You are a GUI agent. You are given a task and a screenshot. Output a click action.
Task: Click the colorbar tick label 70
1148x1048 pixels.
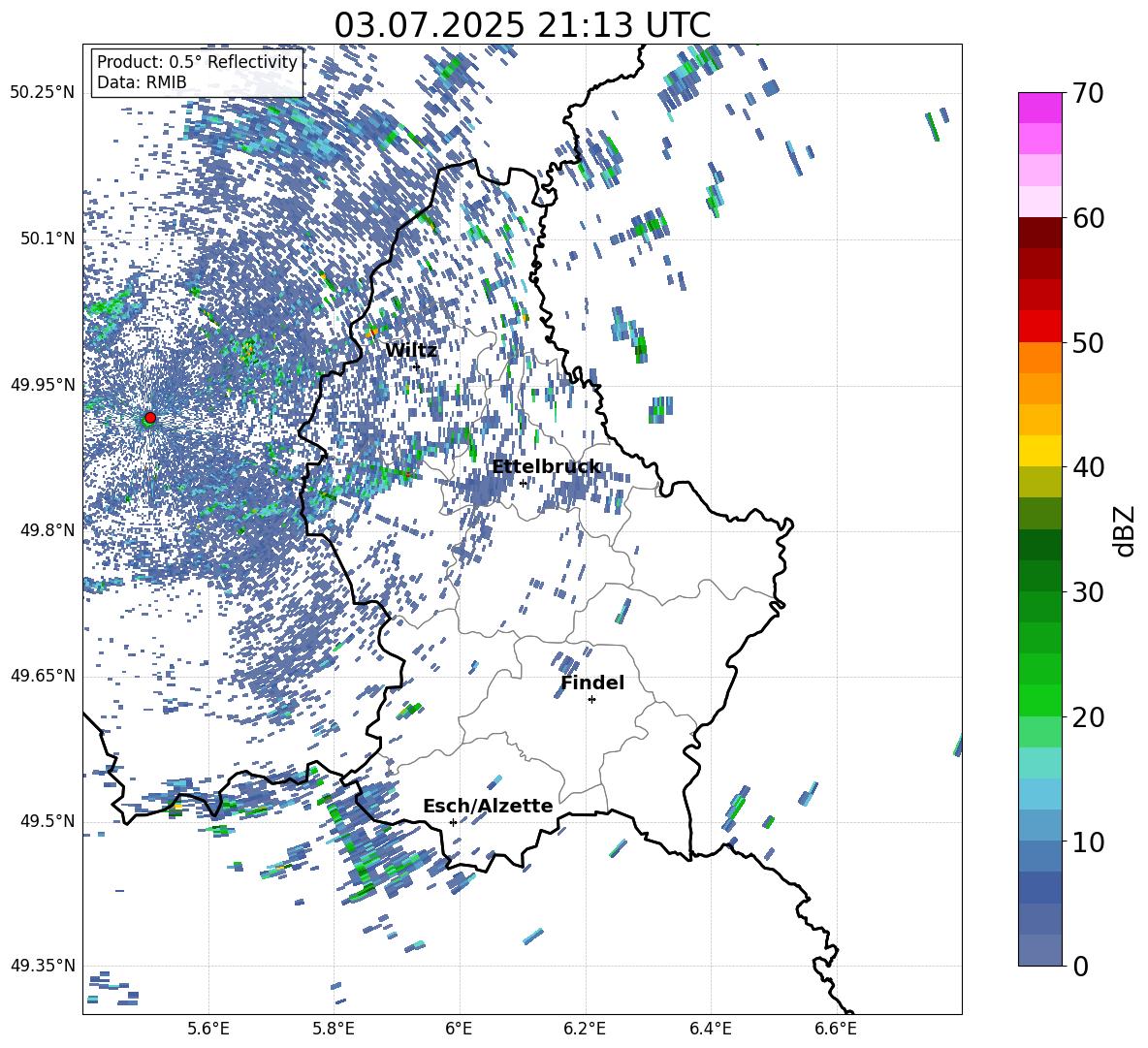[1089, 93]
